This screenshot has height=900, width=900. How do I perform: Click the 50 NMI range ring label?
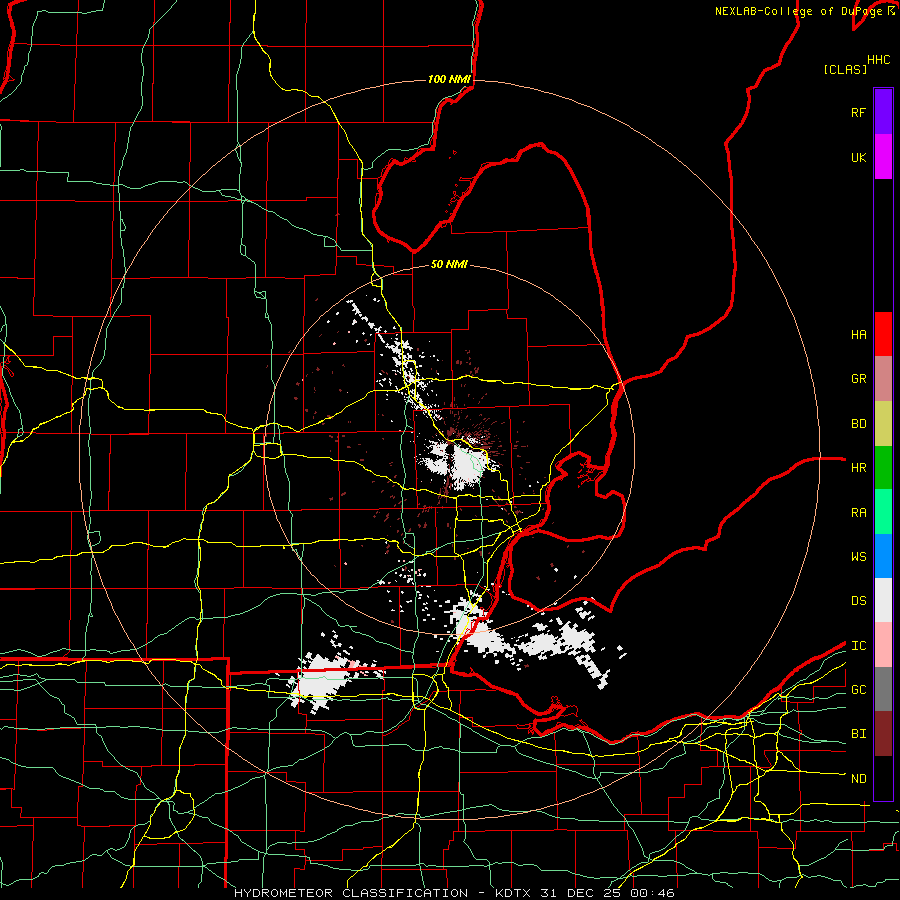click(x=449, y=264)
